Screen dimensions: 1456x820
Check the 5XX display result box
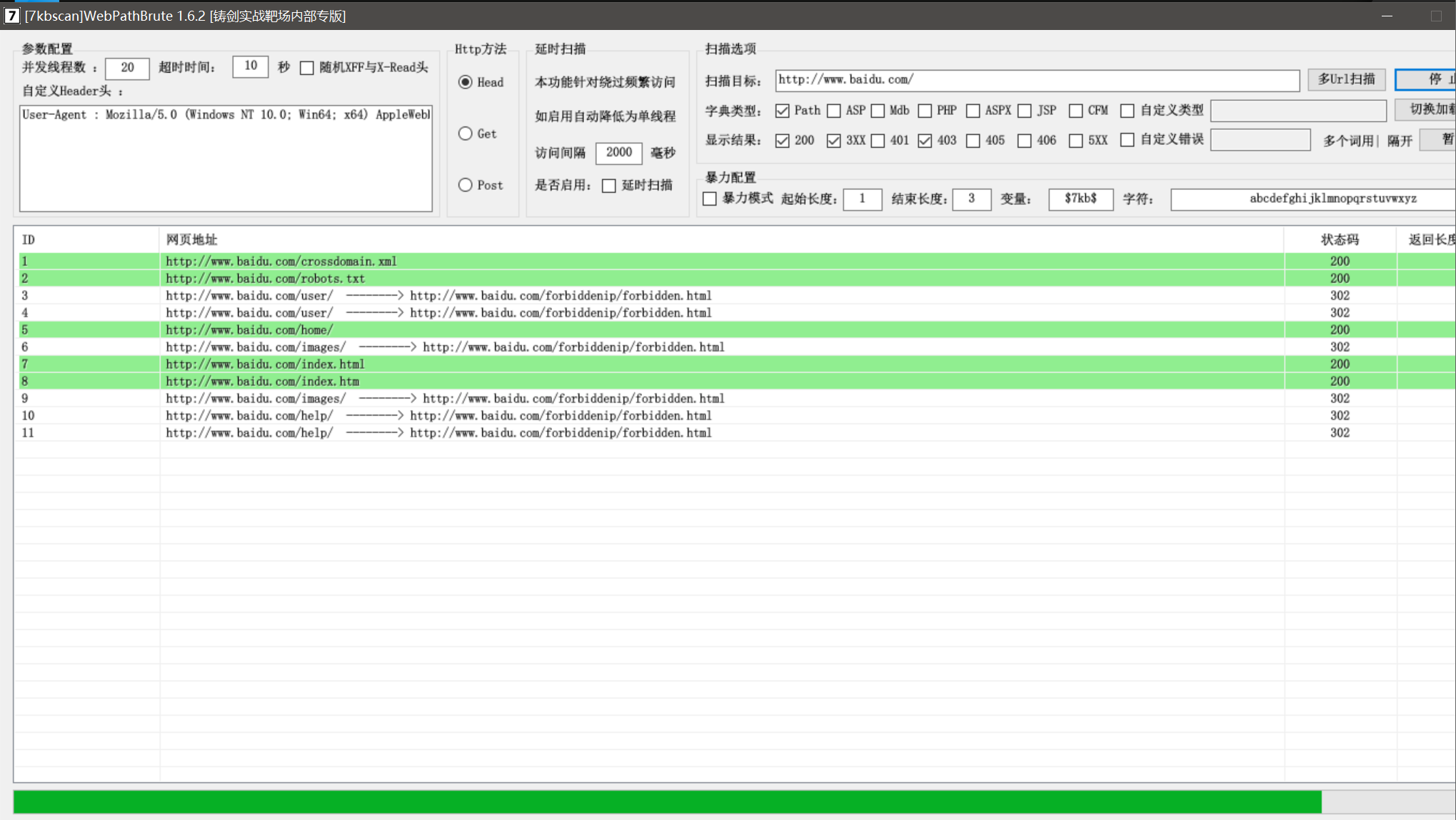tap(1075, 141)
